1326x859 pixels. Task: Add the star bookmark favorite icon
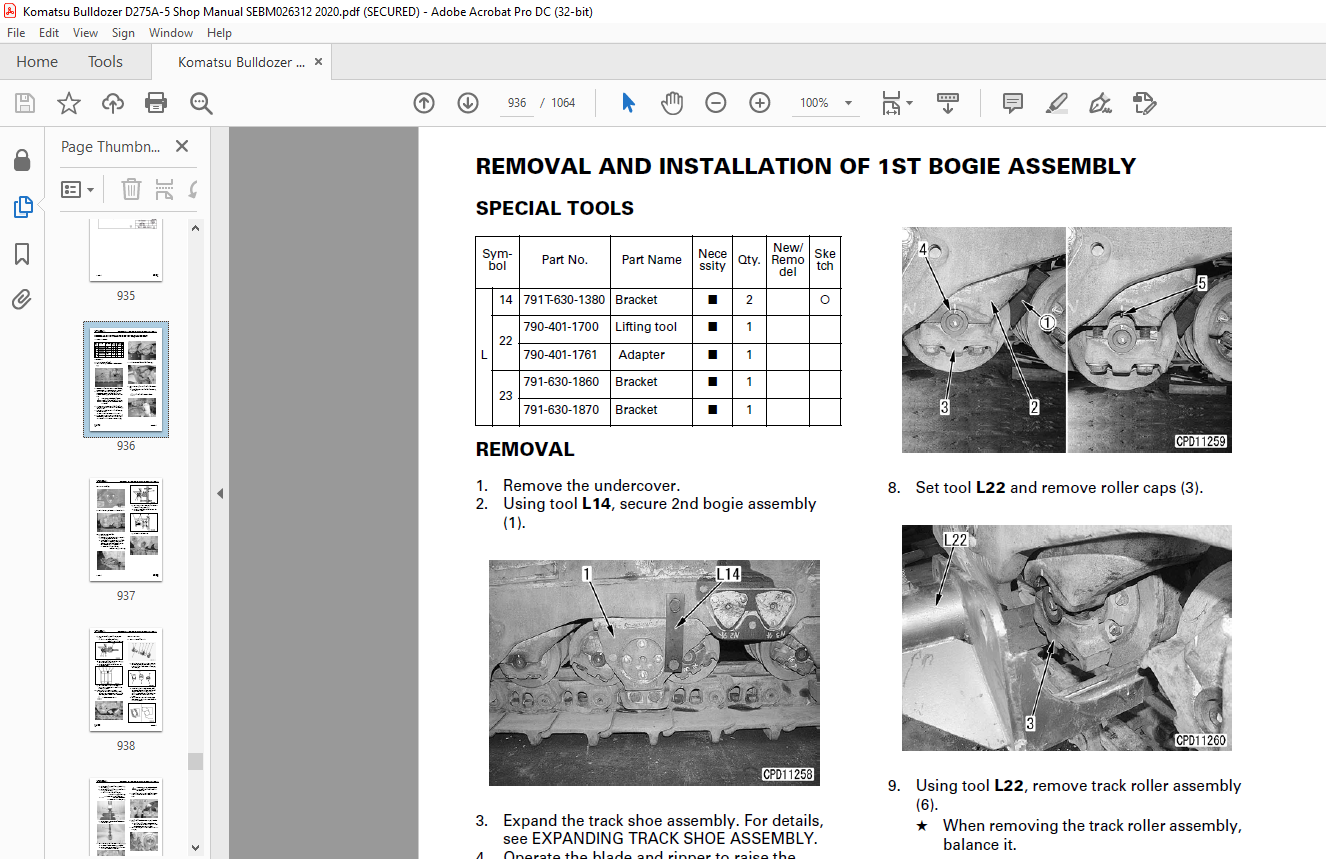68,103
